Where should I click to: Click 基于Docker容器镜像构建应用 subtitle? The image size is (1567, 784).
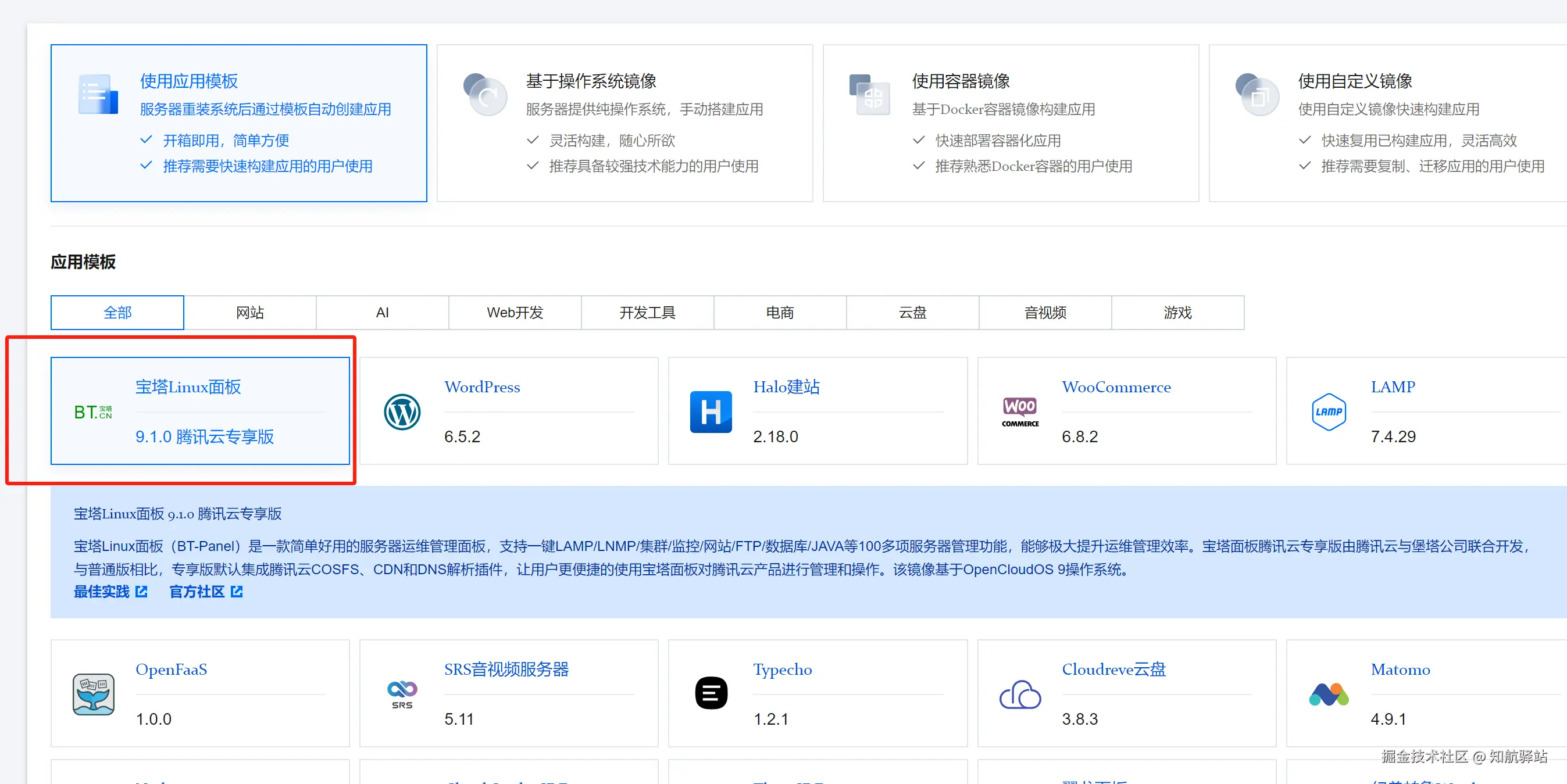point(1003,109)
